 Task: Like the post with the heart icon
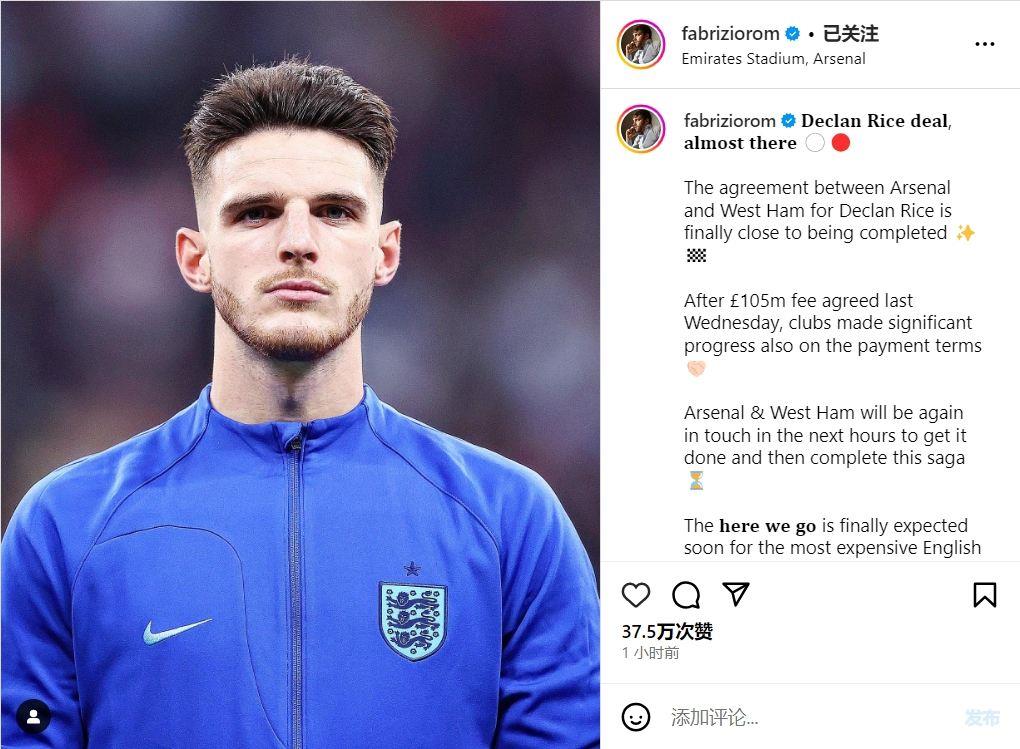pos(636,595)
